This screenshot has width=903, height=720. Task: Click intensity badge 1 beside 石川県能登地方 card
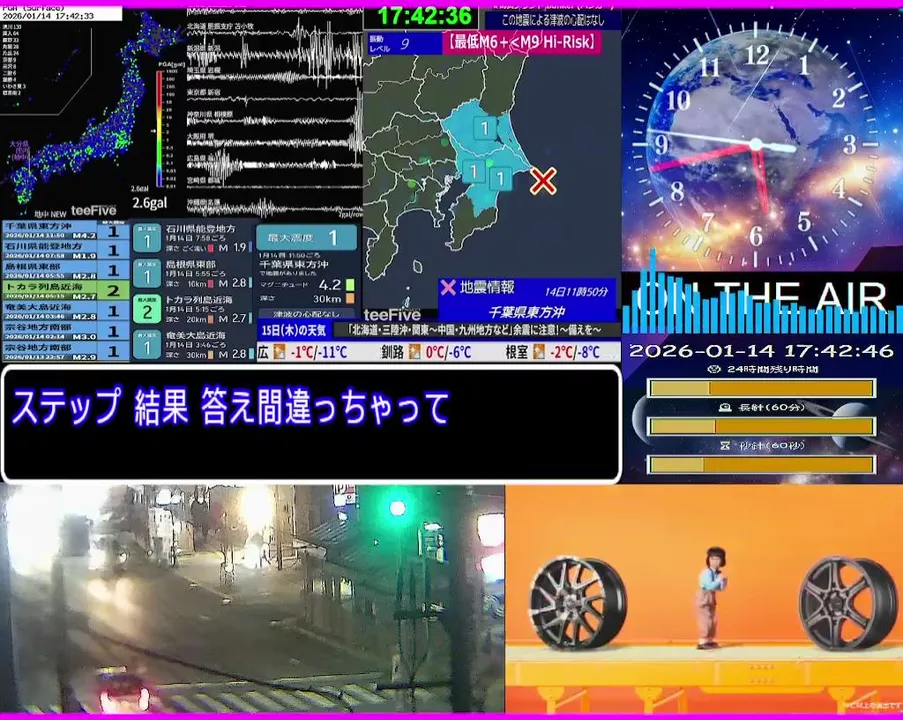(x=147, y=238)
